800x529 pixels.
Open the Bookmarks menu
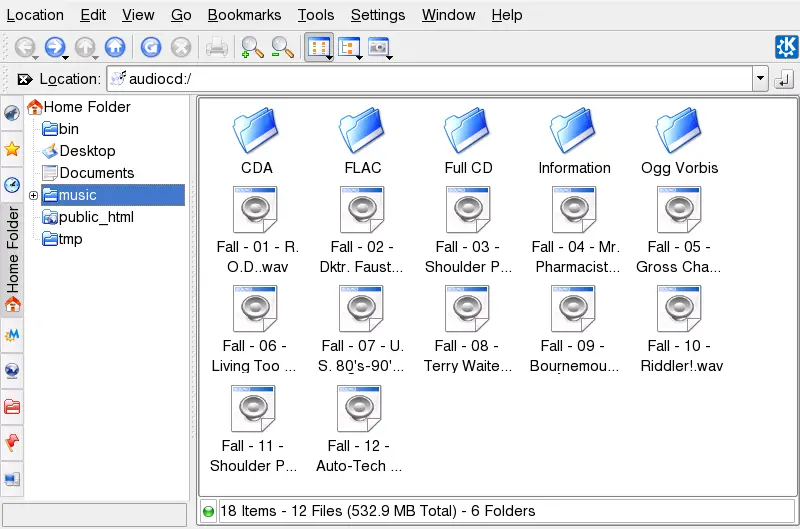[x=244, y=15]
